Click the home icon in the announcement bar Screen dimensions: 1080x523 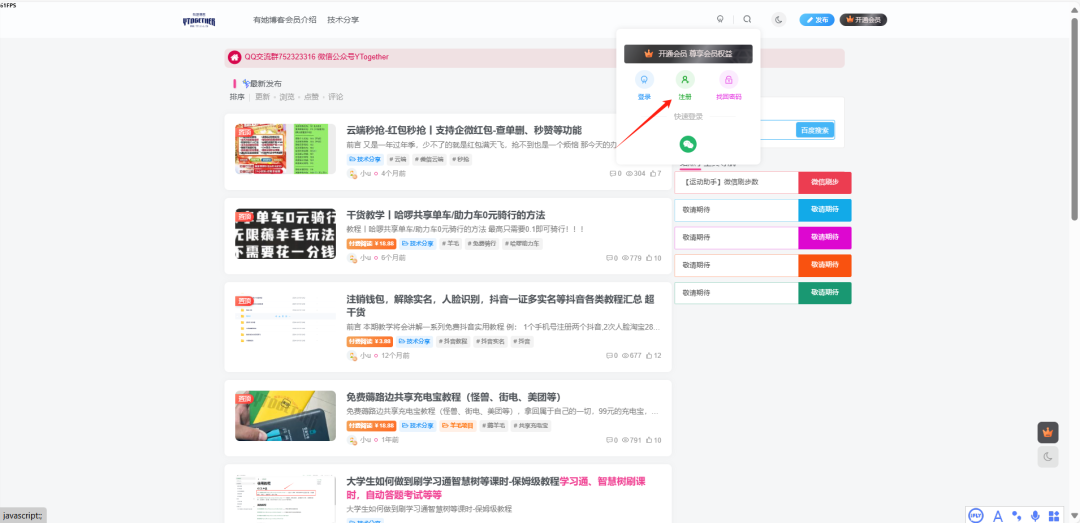coord(235,57)
